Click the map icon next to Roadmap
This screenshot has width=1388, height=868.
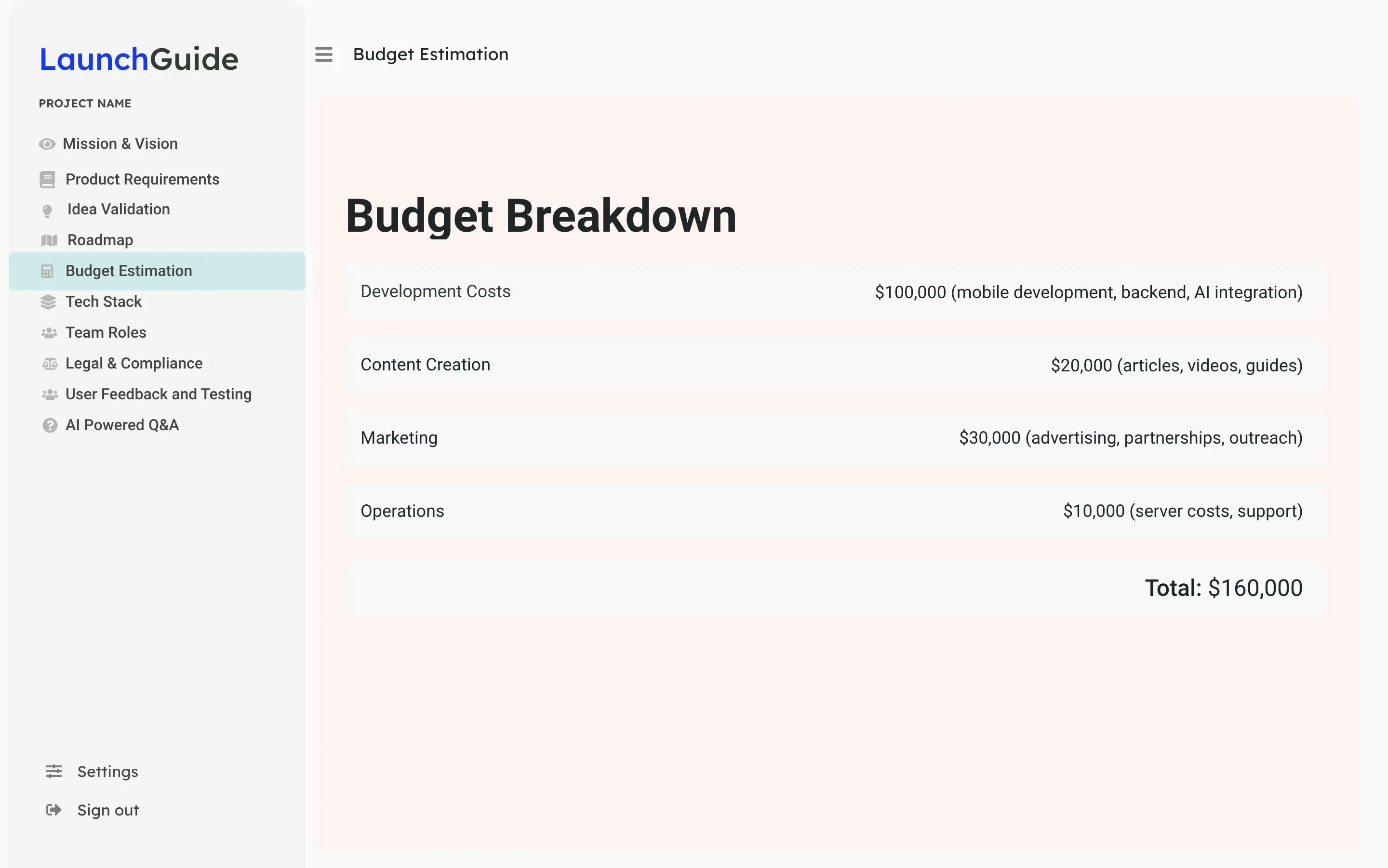(49, 240)
